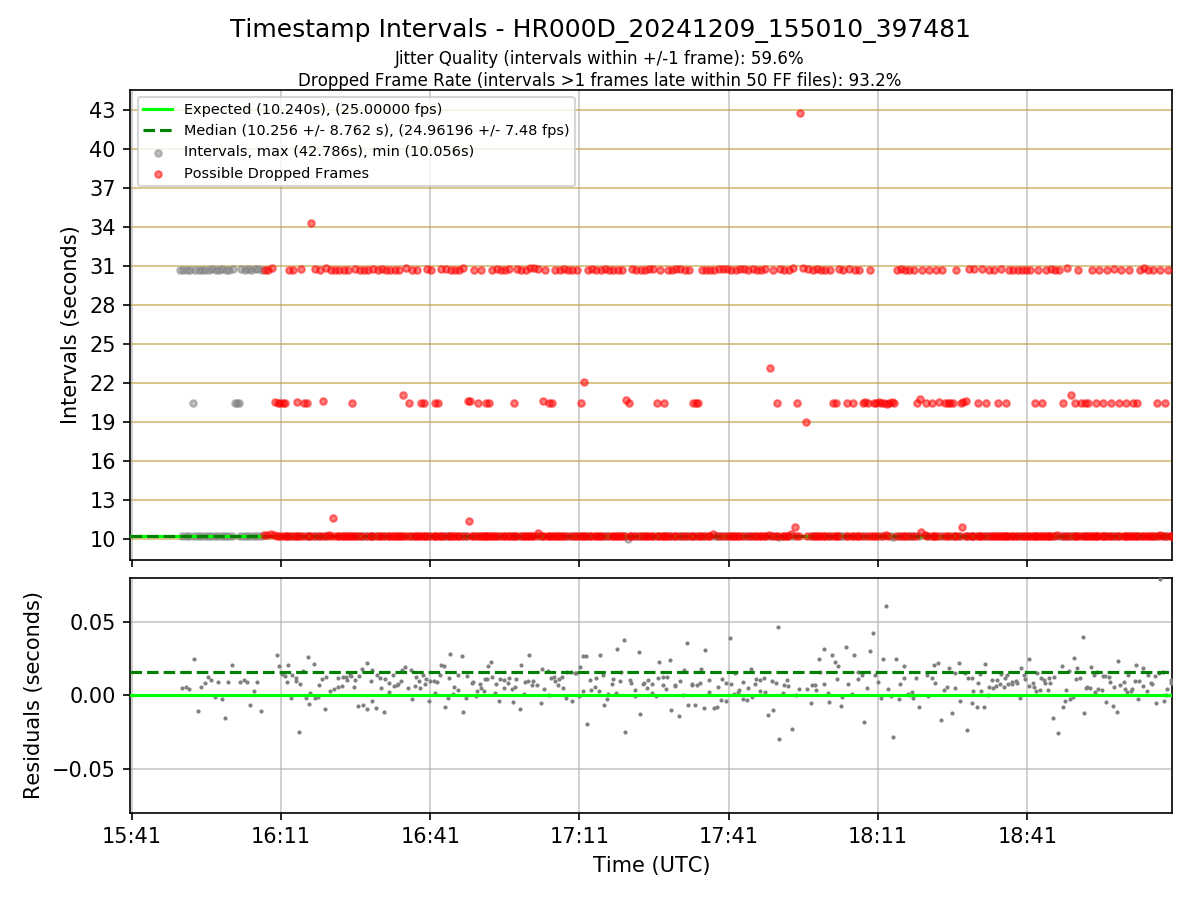The image size is (1200, 900).
Task: Click the y-axis tick label 40
Action: (103, 149)
